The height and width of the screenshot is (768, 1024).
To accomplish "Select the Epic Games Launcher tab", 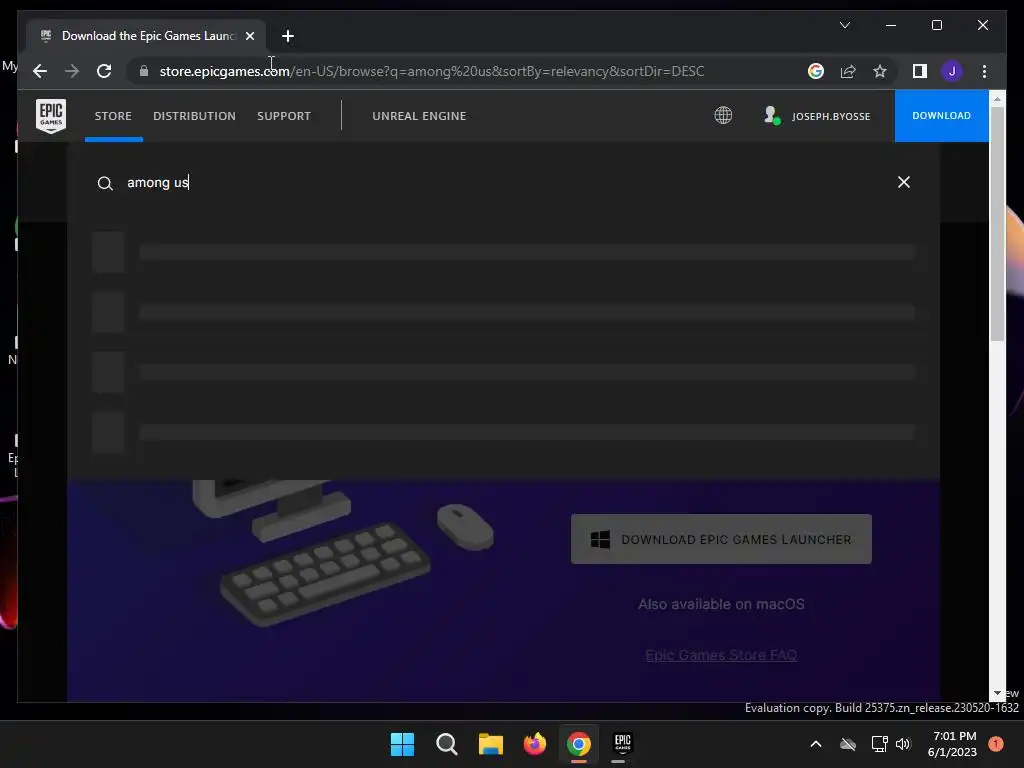I will 146,36.
